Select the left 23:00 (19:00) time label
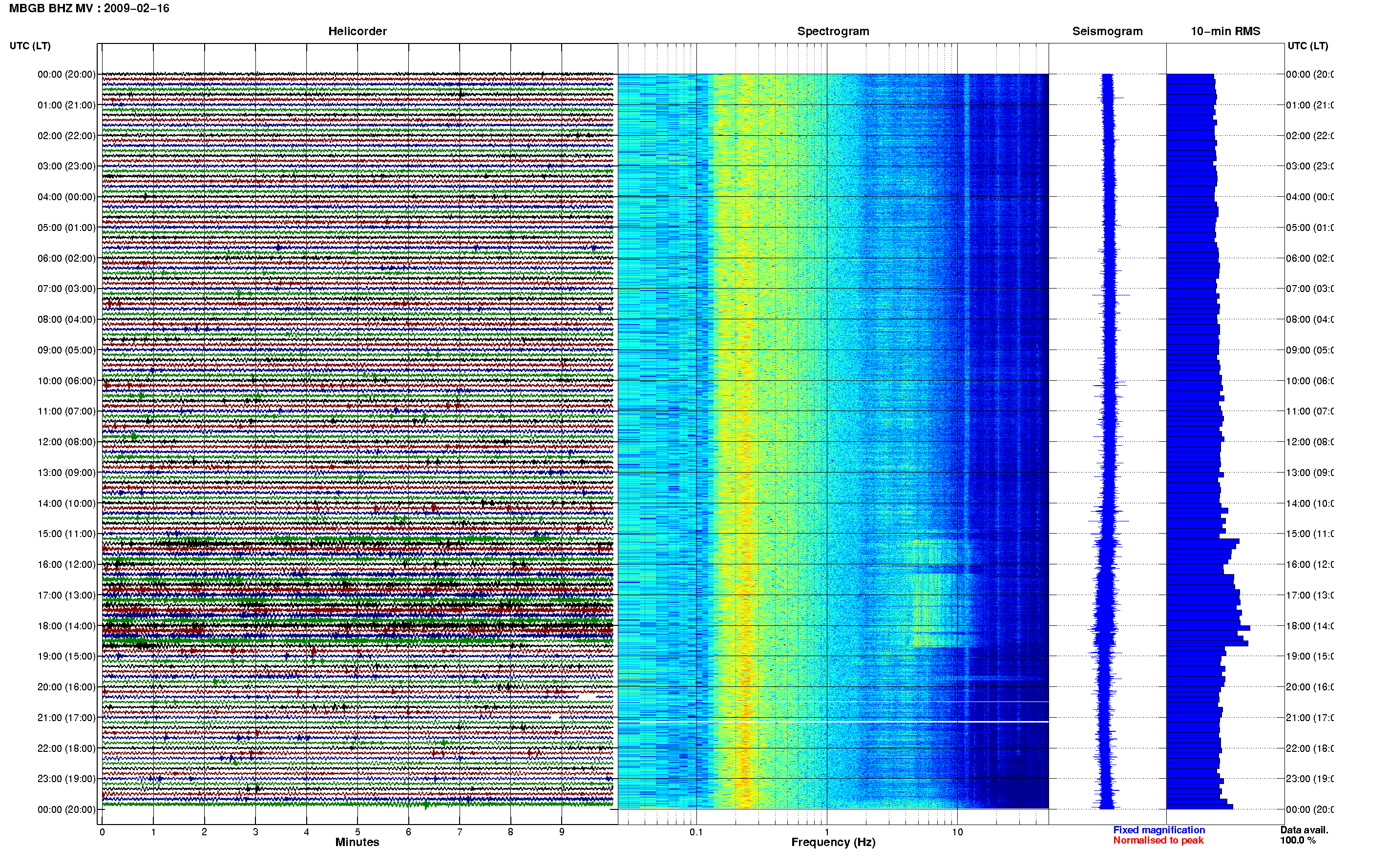The height and width of the screenshot is (868, 1389). (66, 779)
